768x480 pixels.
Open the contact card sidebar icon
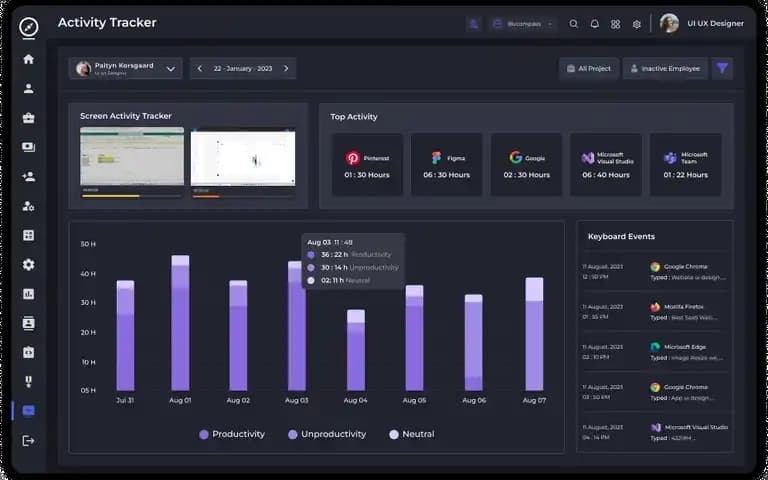tap(28, 323)
